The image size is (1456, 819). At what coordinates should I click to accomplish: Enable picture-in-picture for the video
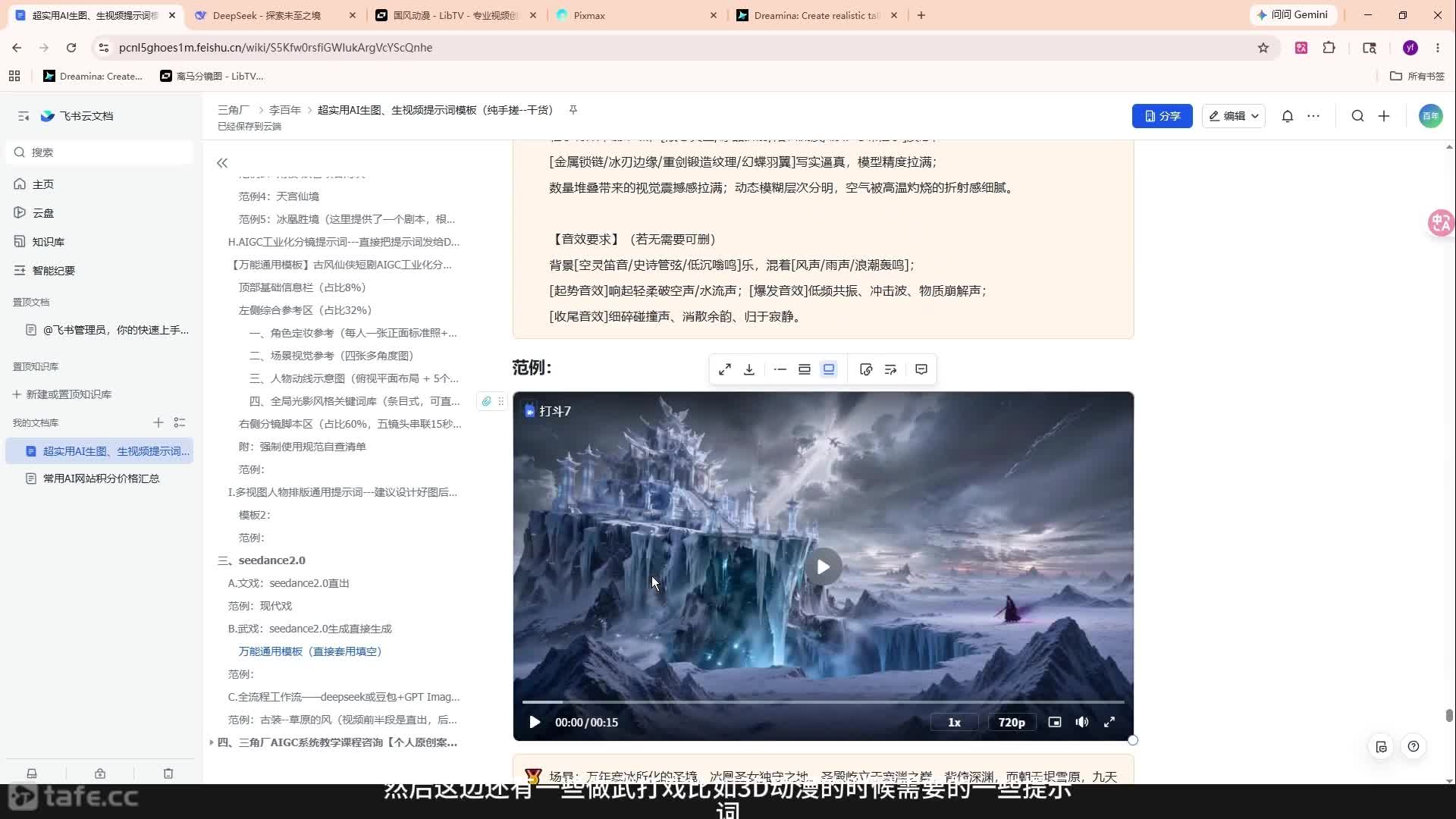pos(1055,722)
